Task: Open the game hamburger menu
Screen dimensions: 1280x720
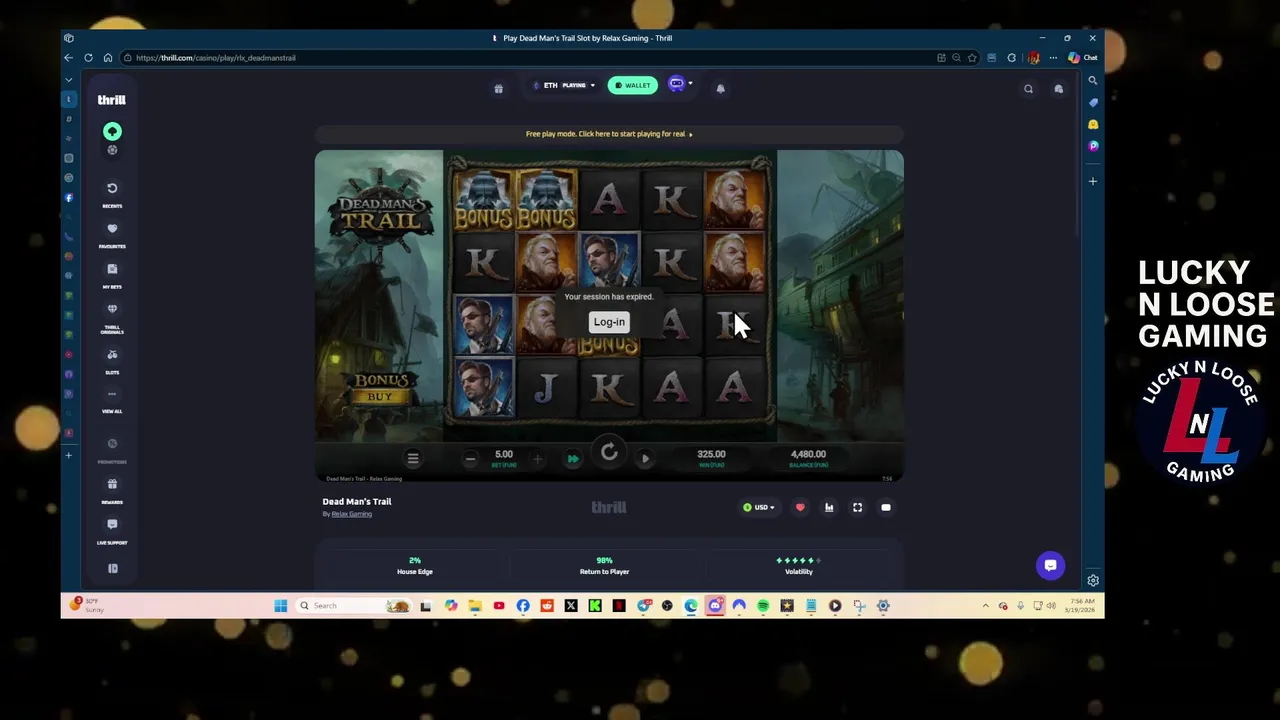Action: point(412,458)
